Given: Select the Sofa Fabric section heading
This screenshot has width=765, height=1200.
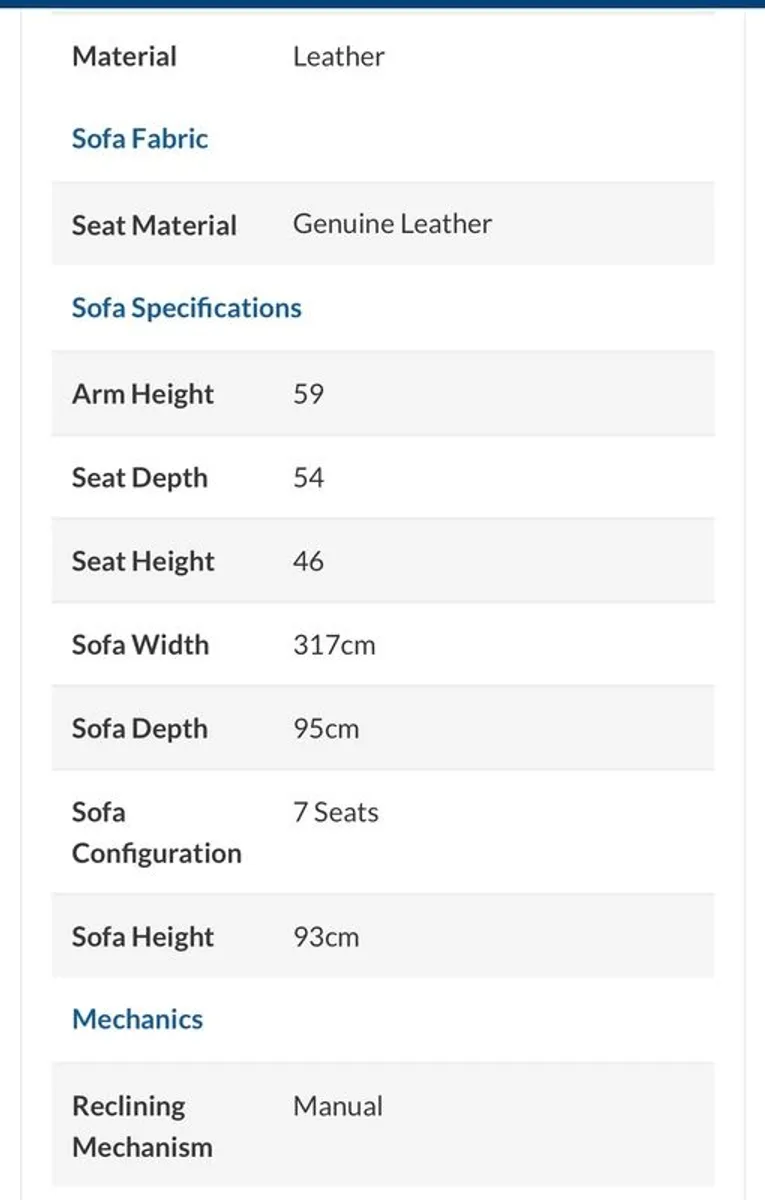Looking at the screenshot, I should [140, 139].
